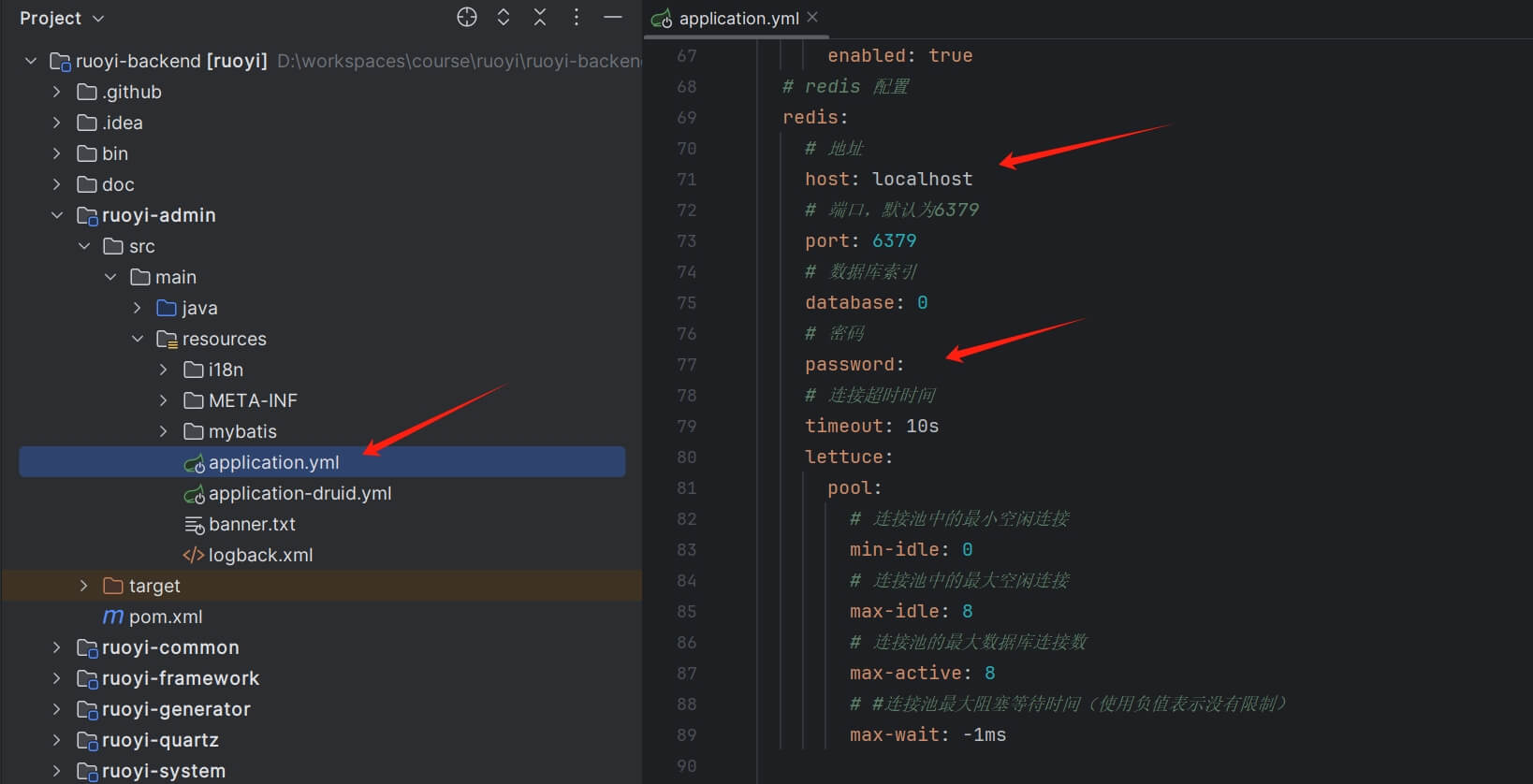Click the ruoyi-generator module icon
1533x784 pixels.
87,710
